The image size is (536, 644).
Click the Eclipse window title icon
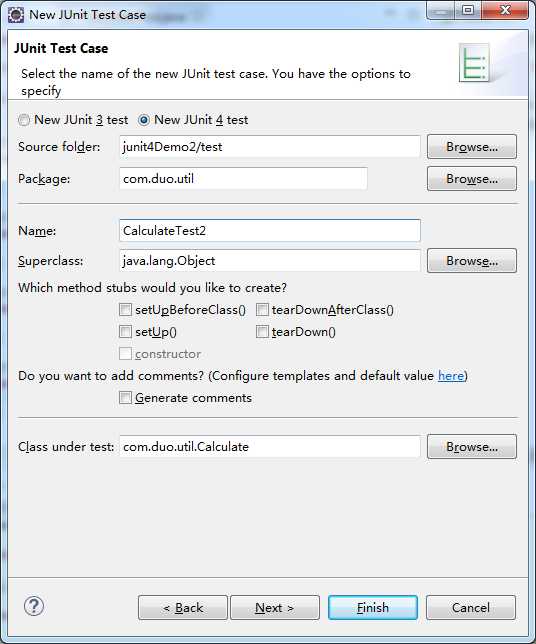(16, 15)
